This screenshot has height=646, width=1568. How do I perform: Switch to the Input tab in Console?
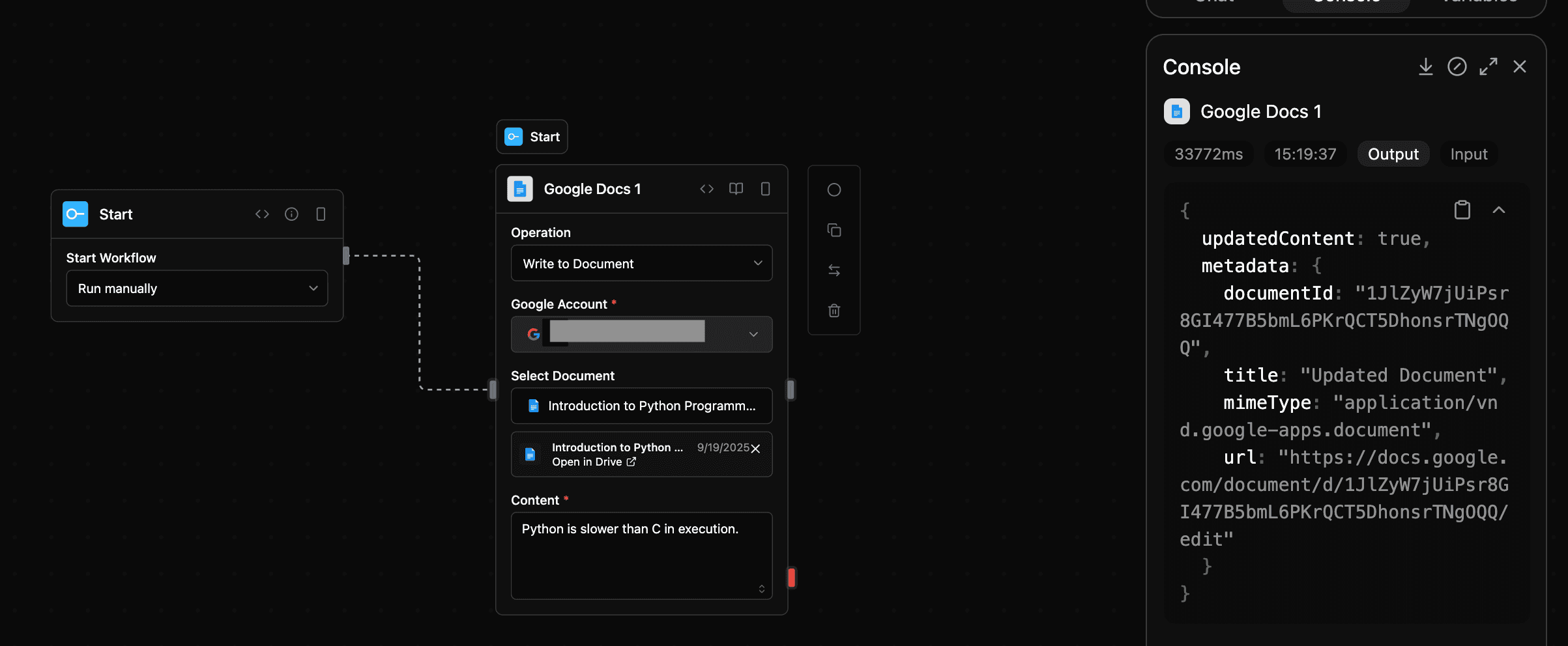point(1468,154)
